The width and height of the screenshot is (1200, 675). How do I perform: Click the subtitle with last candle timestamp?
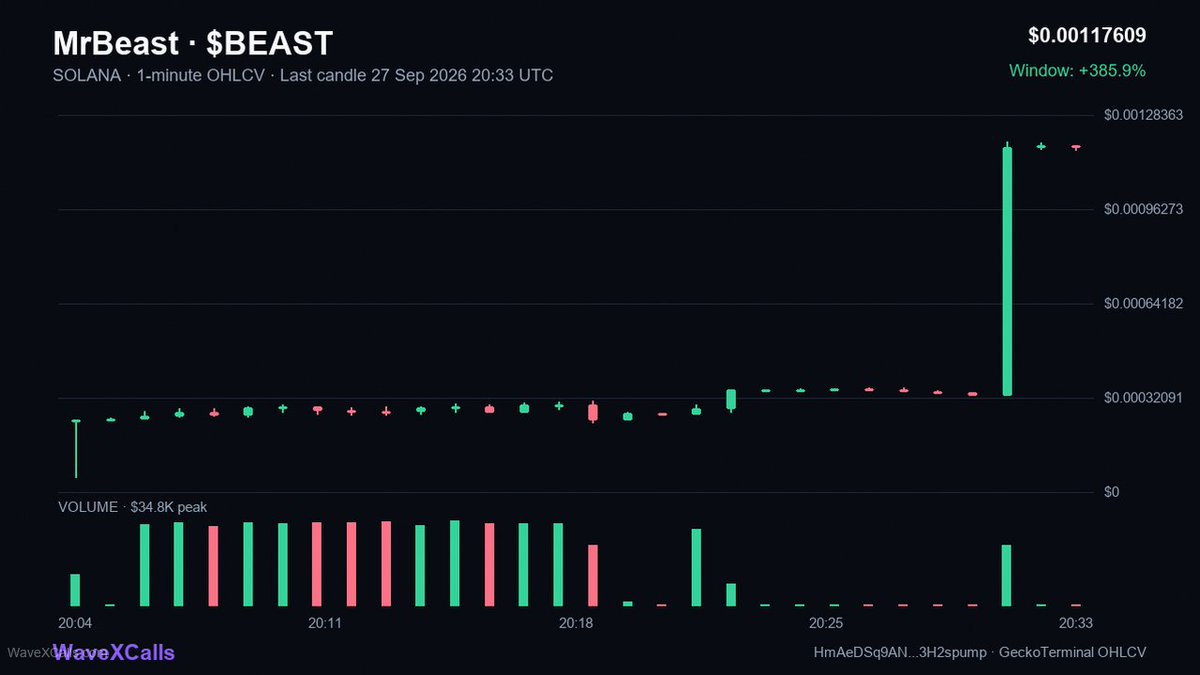coord(303,75)
